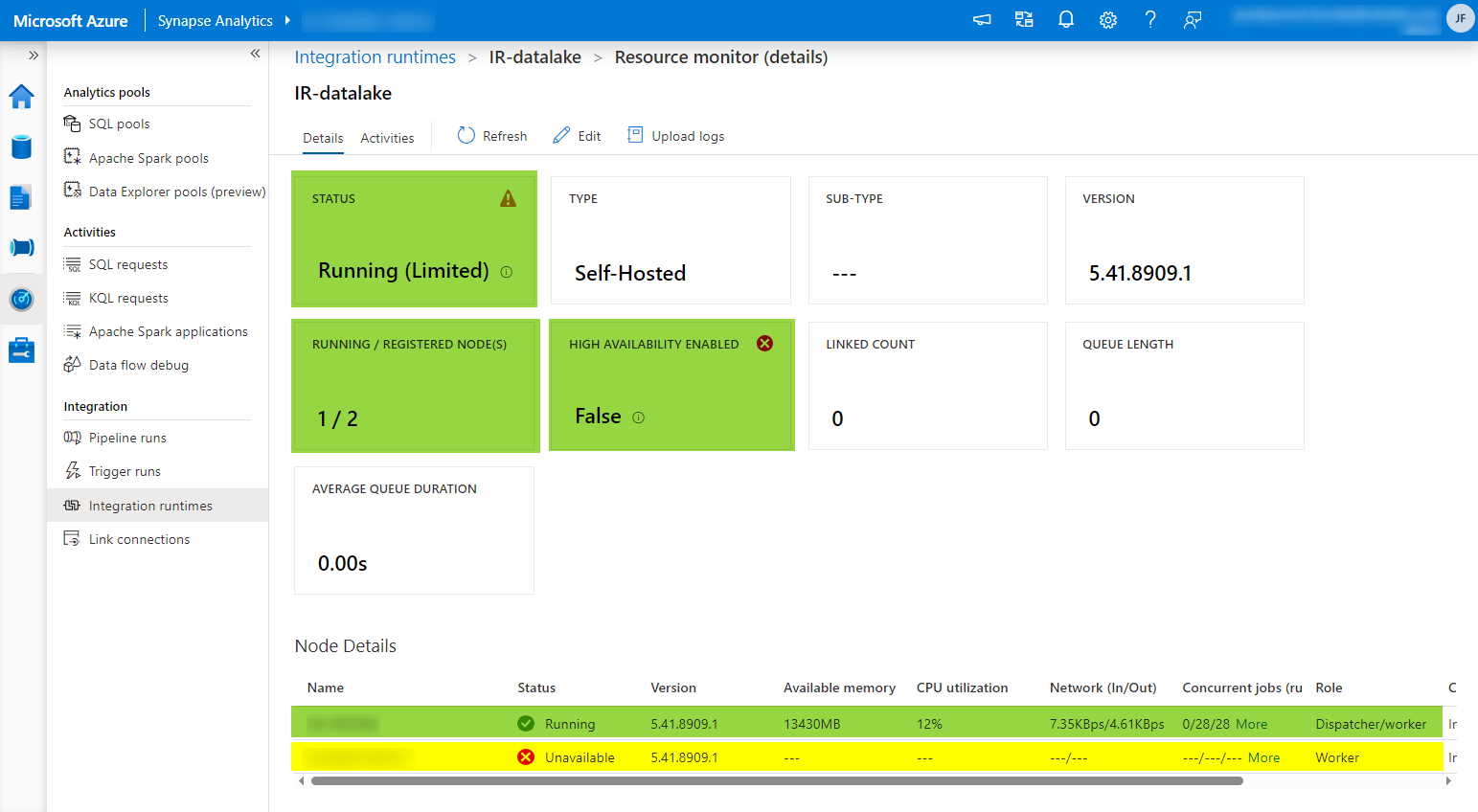Viewport: 1478px width, 812px height.
Task: Click the Edit pencil button
Action: pyautogui.click(x=577, y=136)
